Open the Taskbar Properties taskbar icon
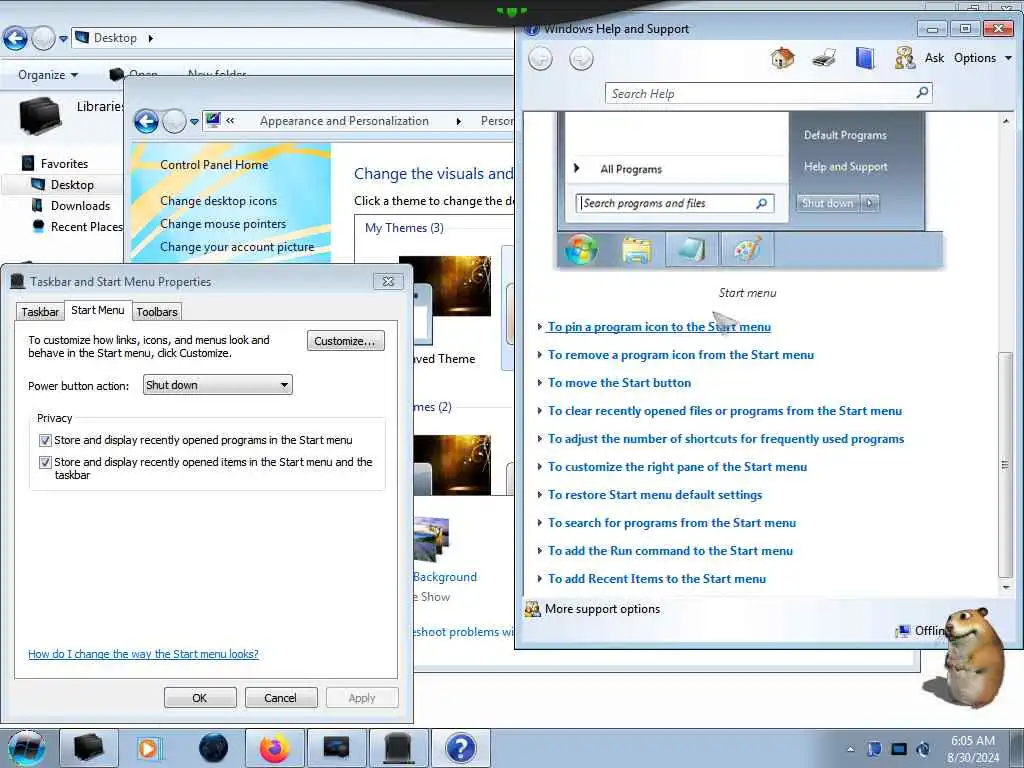Viewport: 1024px width, 768px height. [x=398, y=748]
